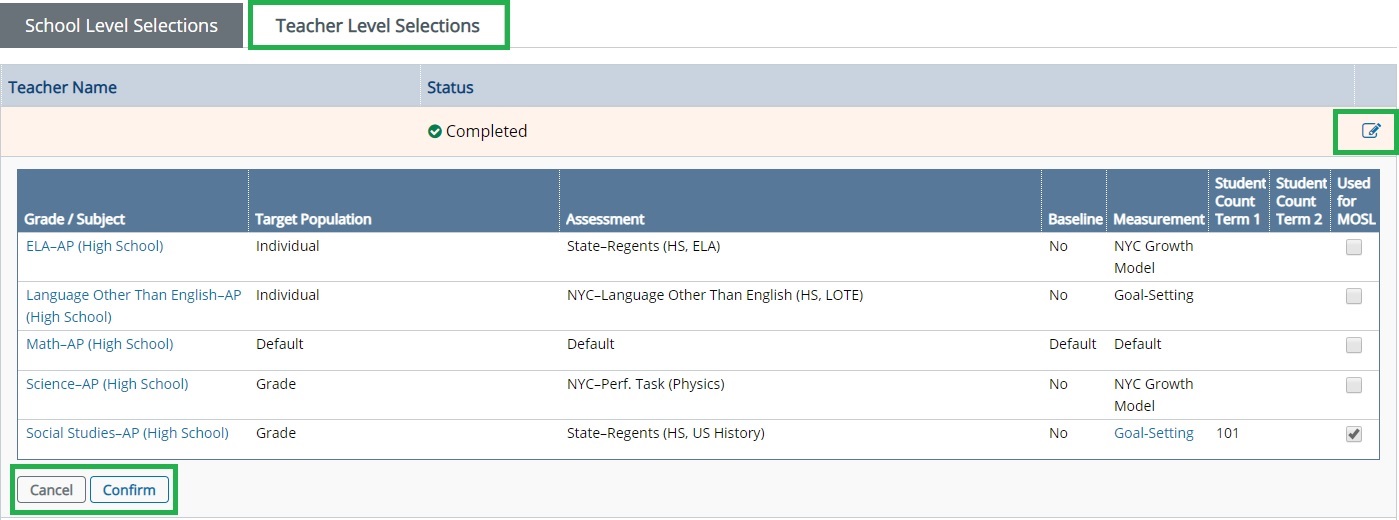Check Used for MOSL for Language Other Than English–AP
1399x520 pixels.
[x=1353, y=296]
